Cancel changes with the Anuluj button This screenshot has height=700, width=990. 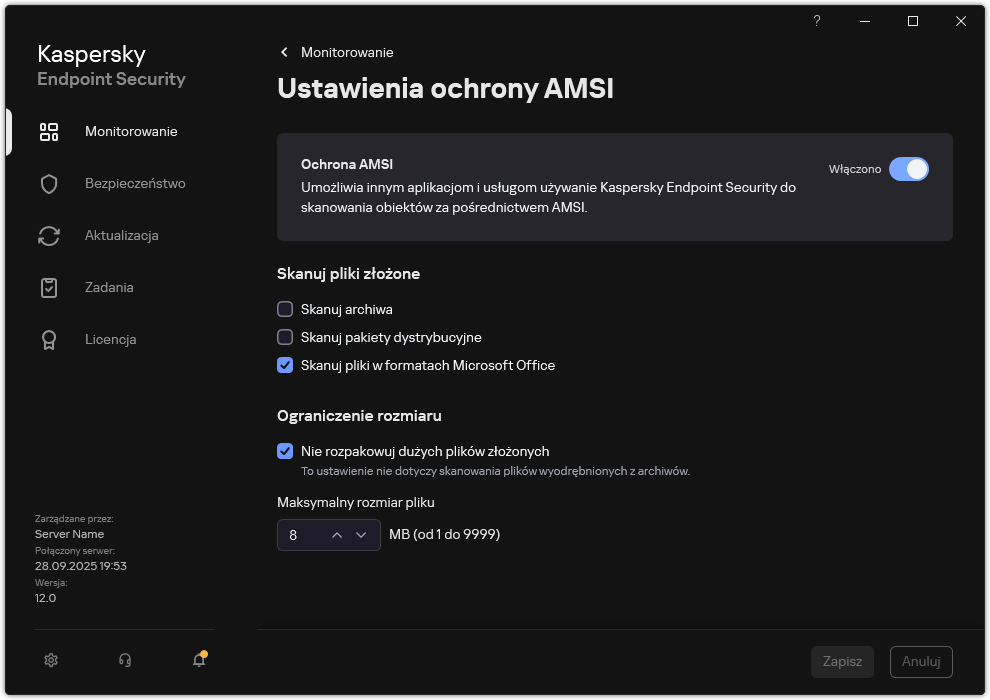pyautogui.click(x=920, y=661)
